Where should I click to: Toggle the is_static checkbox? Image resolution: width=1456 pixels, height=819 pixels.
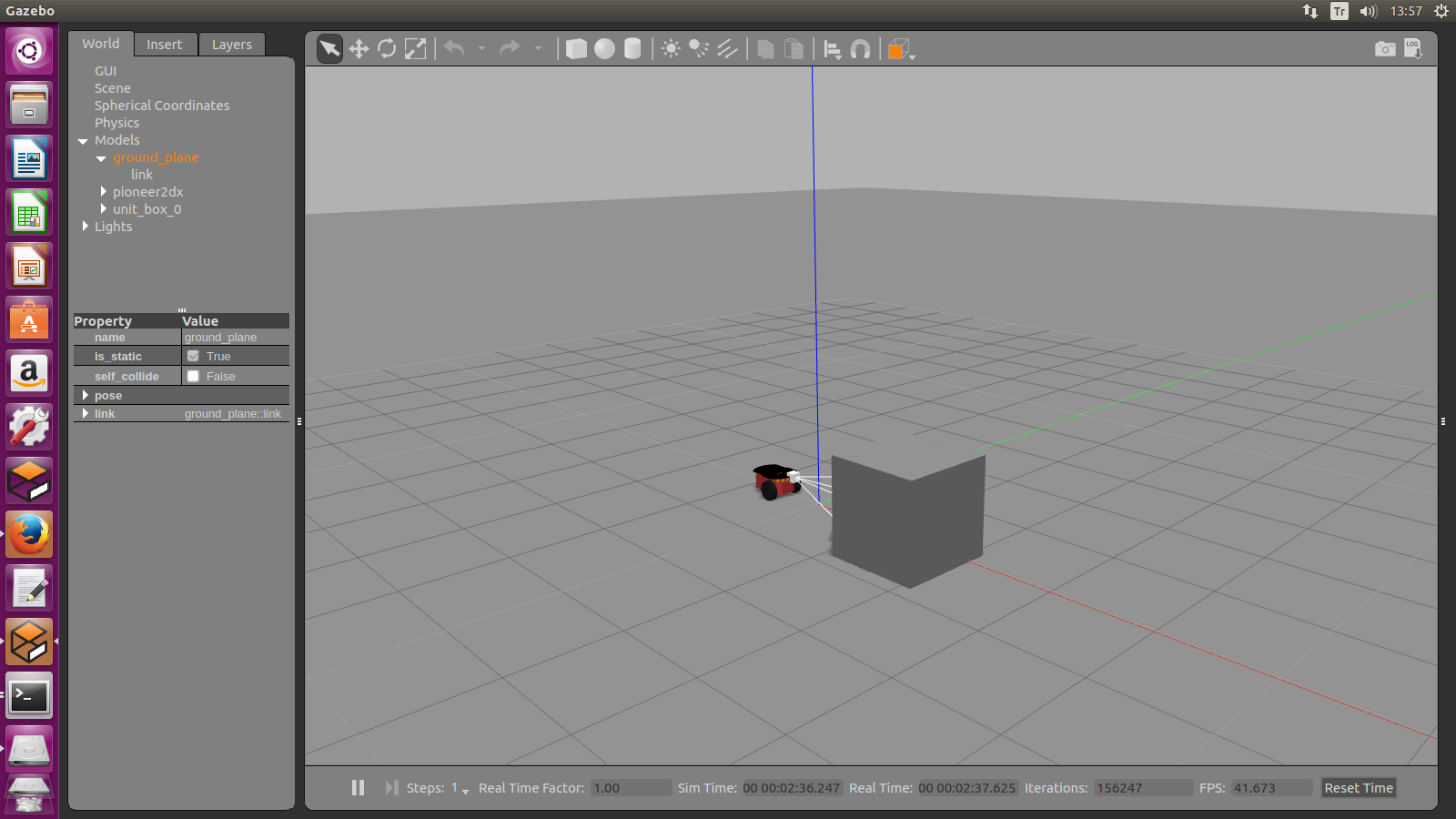pos(193,357)
